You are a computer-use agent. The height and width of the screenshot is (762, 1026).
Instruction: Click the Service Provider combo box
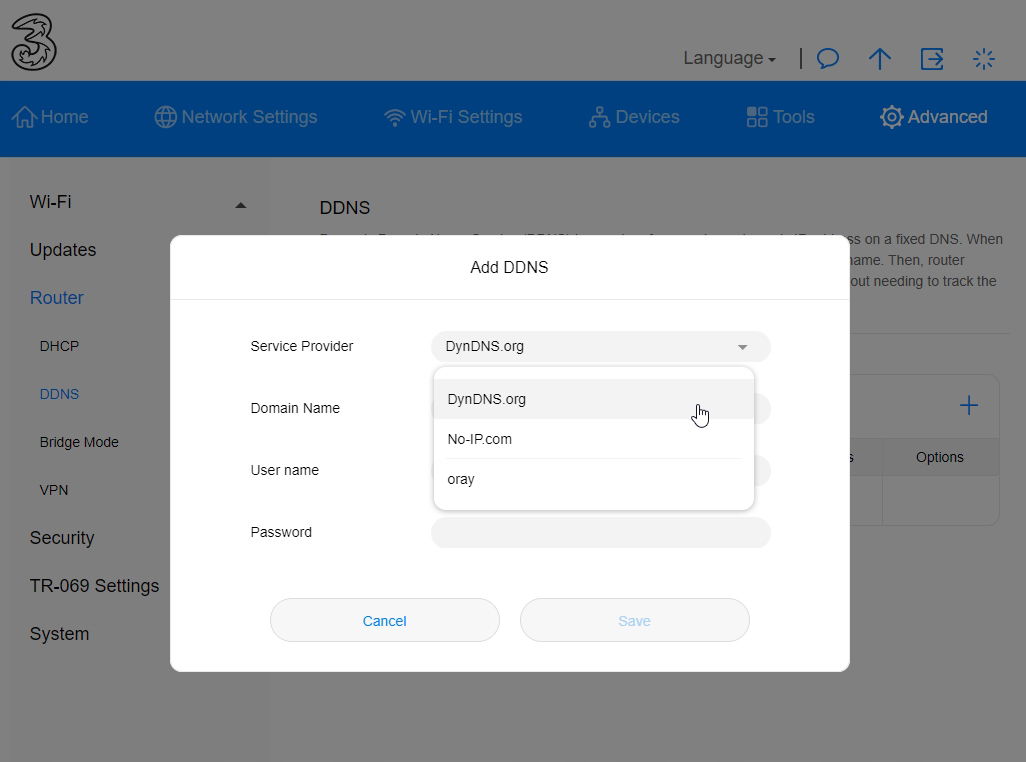(x=601, y=347)
